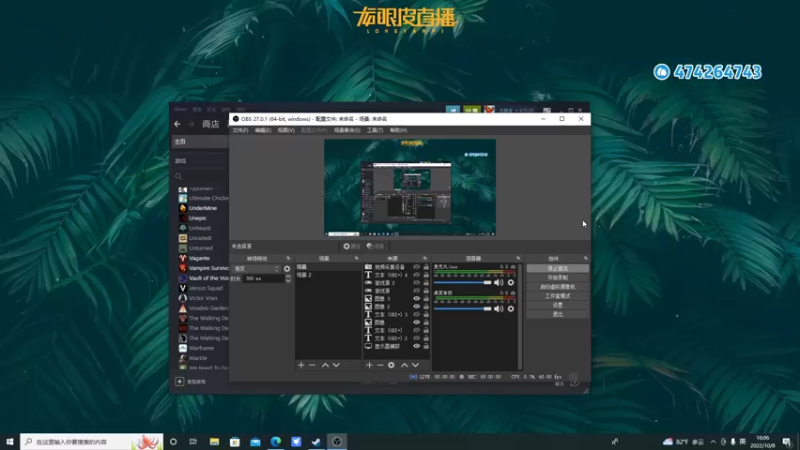Click the 退出 exit button
Image resolution: width=800 pixels, height=450 pixels.
[x=558, y=314]
